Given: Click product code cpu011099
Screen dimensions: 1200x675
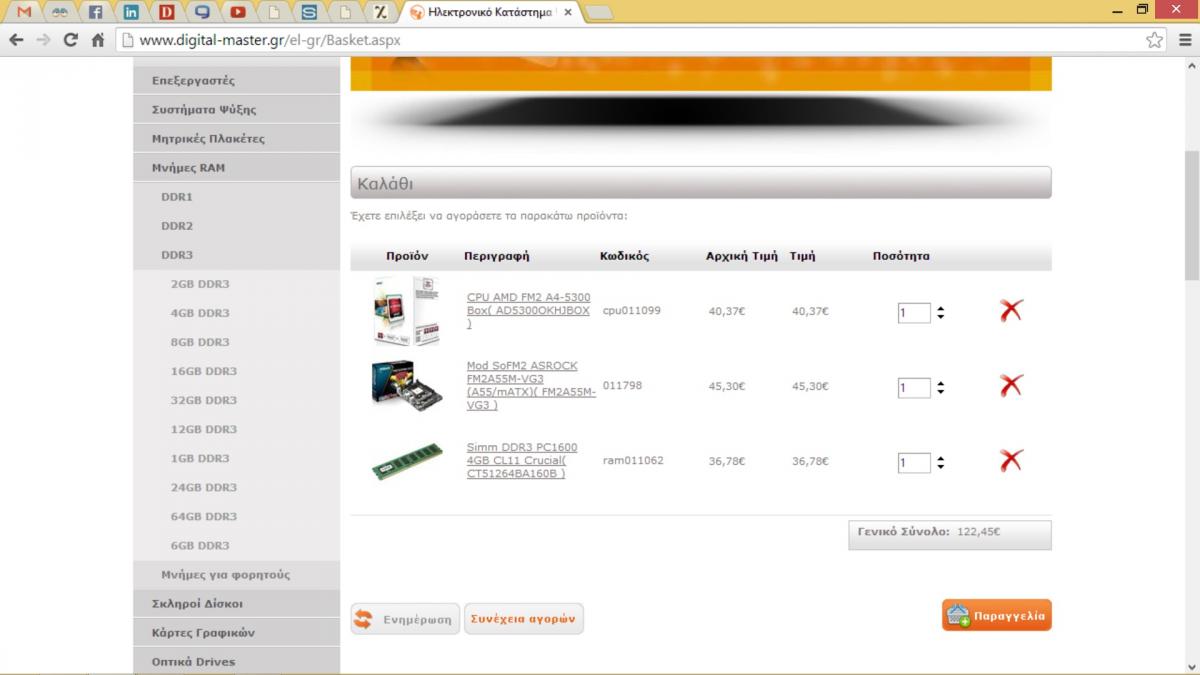Looking at the screenshot, I should point(631,311).
